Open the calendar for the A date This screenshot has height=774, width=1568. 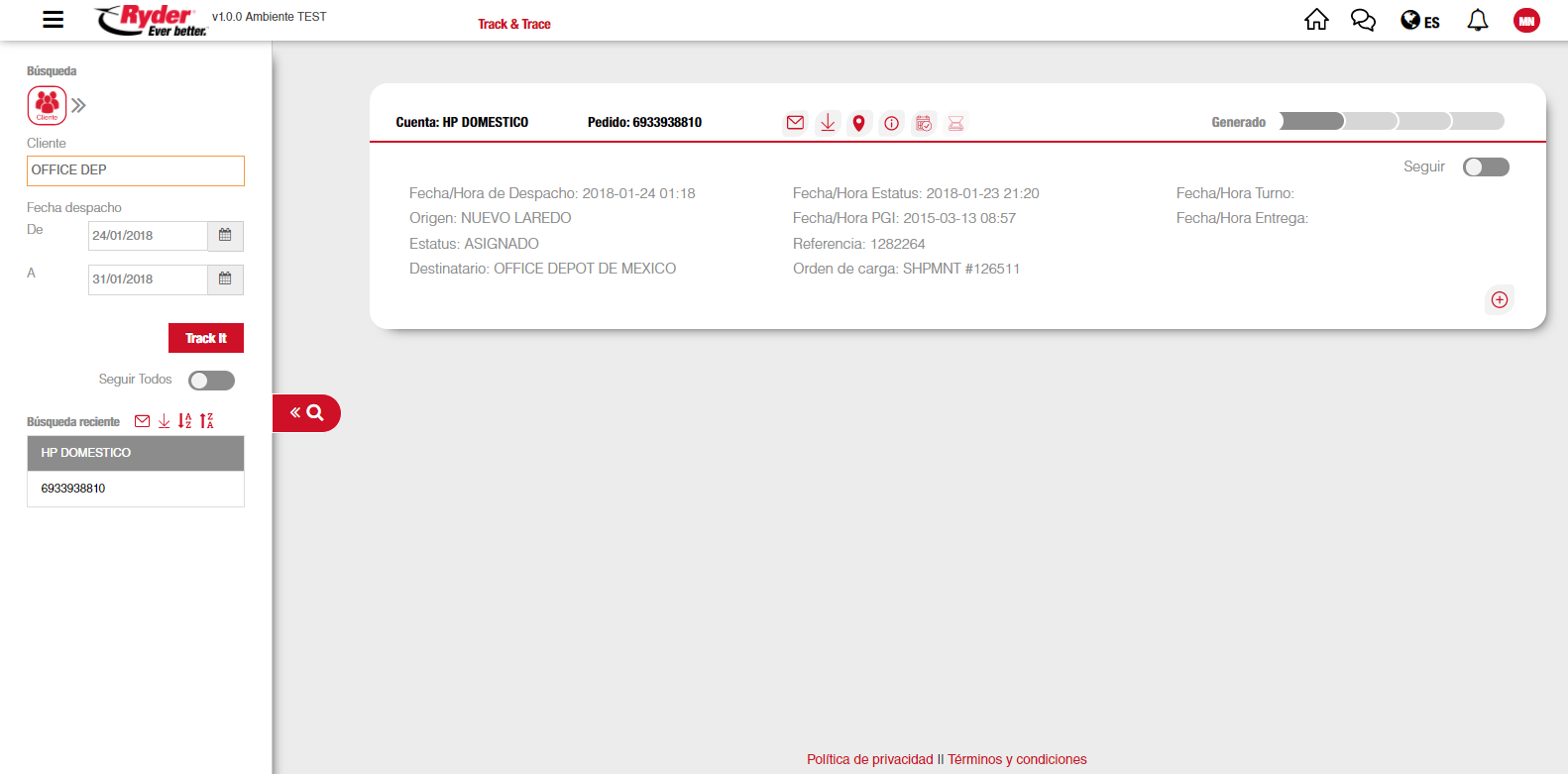tap(225, 279)
